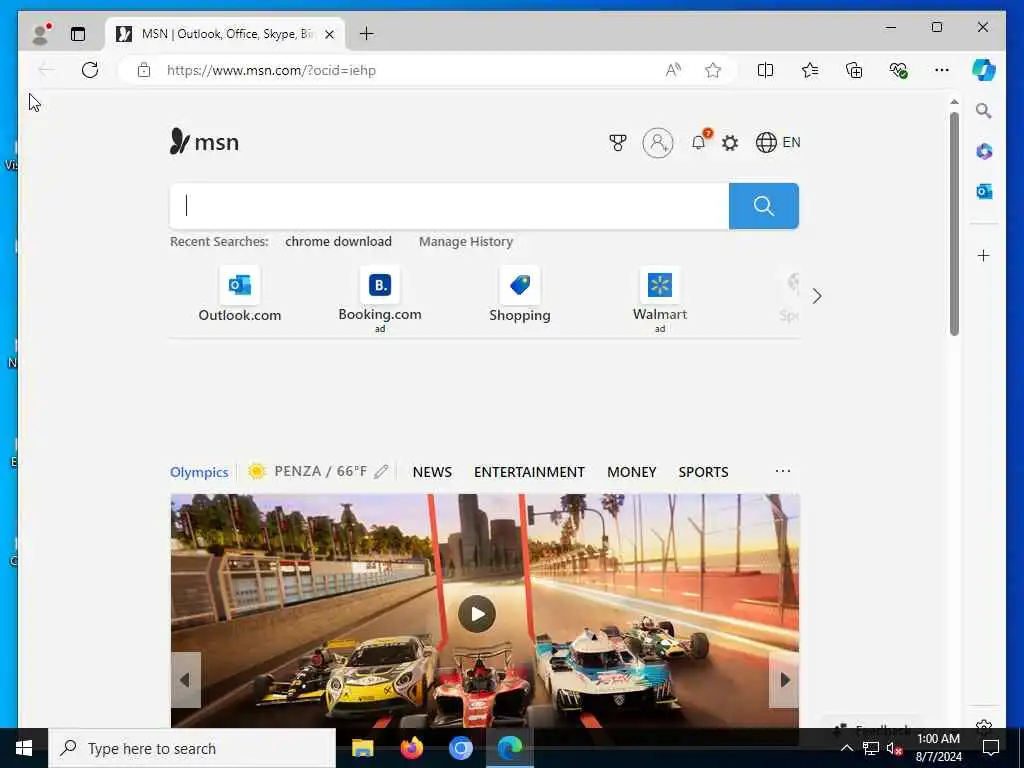Open the Favorites list

click(x=810, y=70)
